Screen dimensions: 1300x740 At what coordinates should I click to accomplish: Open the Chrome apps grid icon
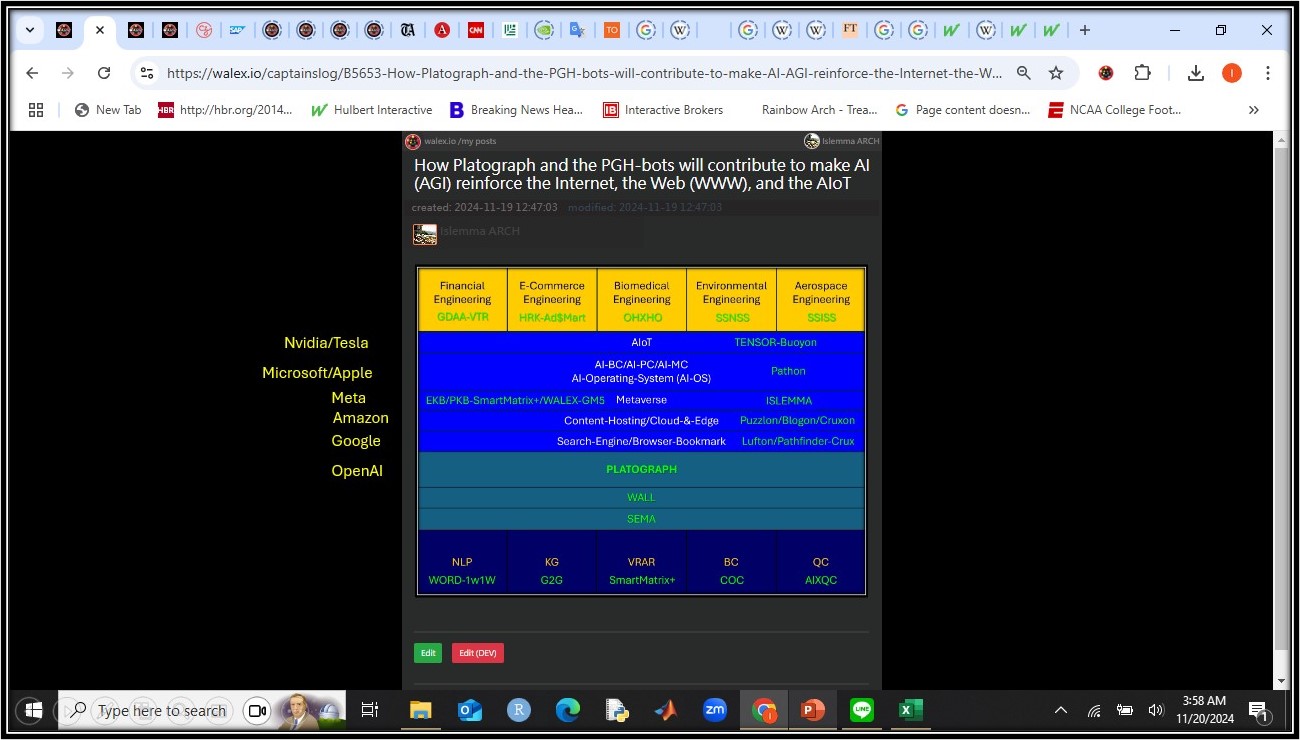pos(36,110)
